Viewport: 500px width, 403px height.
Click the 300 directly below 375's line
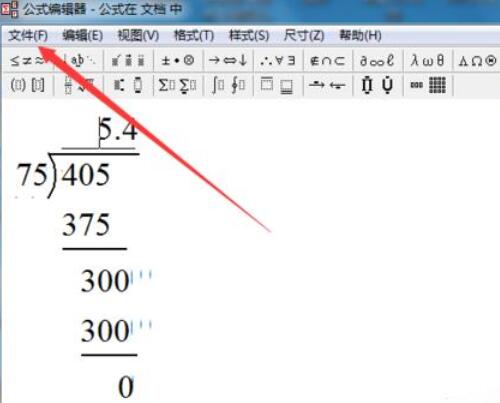tap(105, 281)
